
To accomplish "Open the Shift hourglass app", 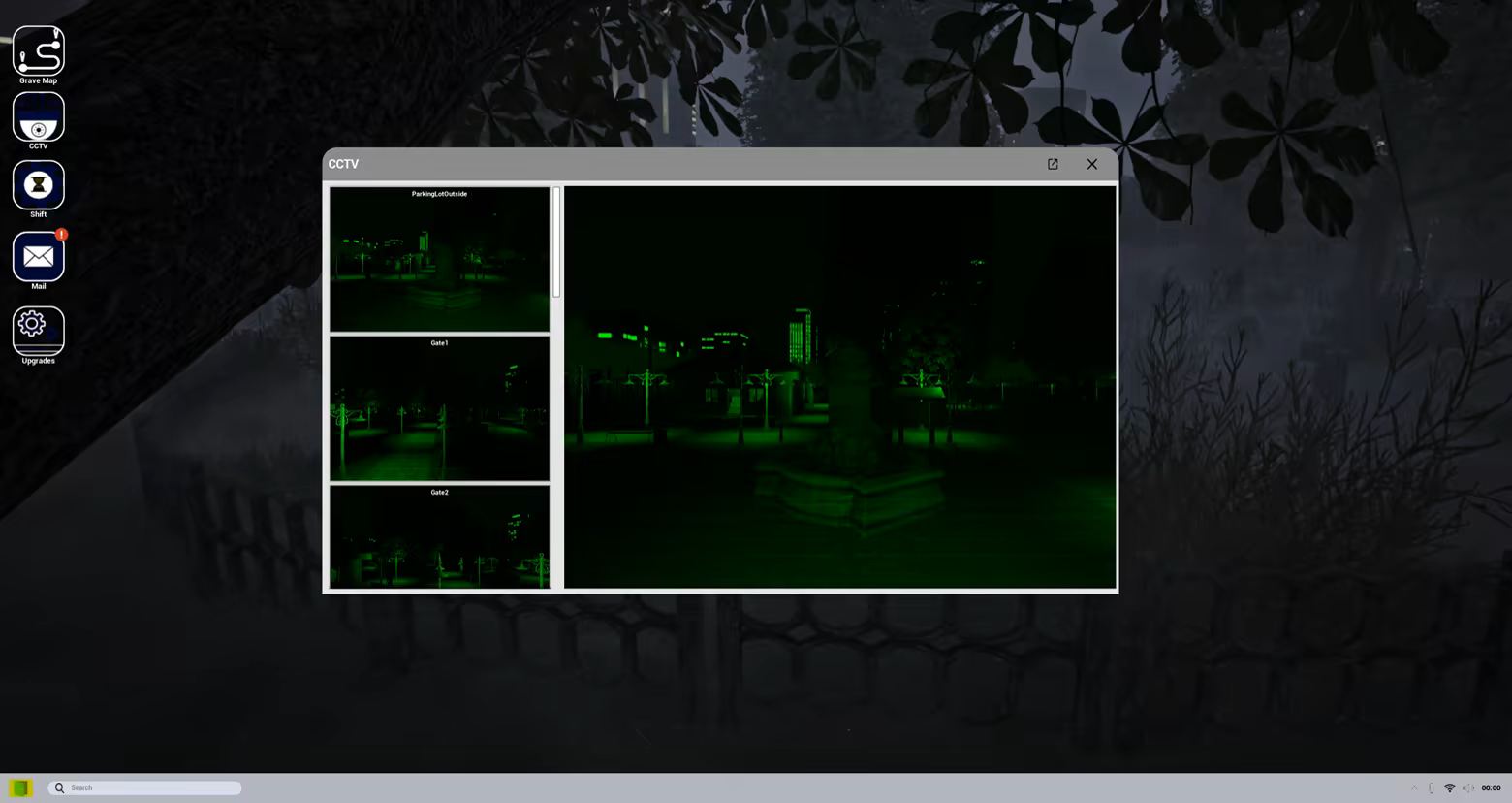I will [x=39, y=185].
